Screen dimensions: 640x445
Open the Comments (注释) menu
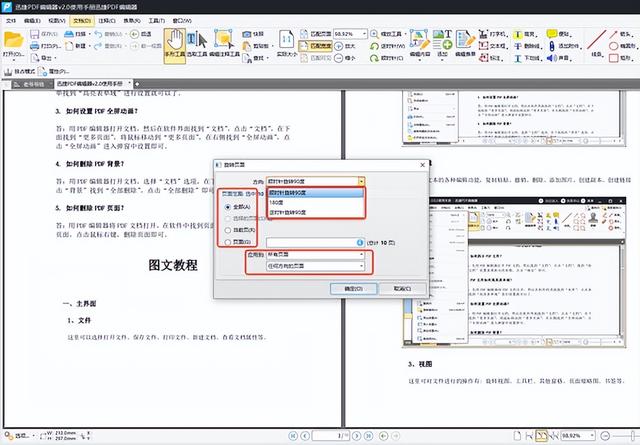107,20
